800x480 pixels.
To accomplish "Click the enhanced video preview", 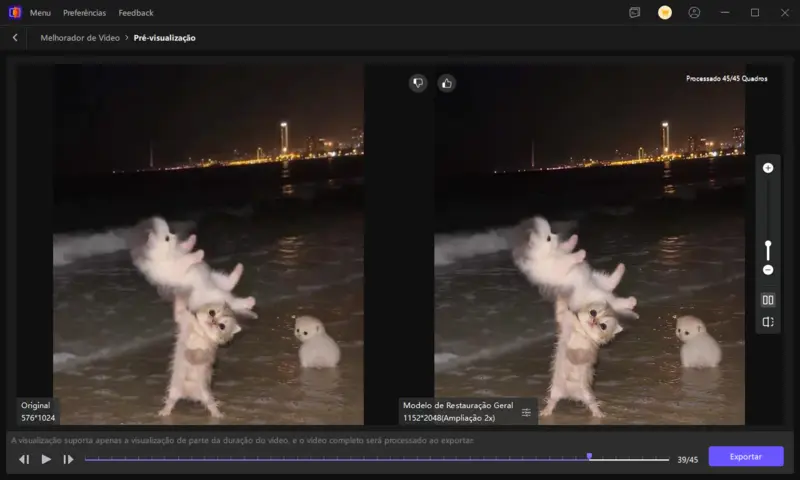I will click(x=589, y=244).
